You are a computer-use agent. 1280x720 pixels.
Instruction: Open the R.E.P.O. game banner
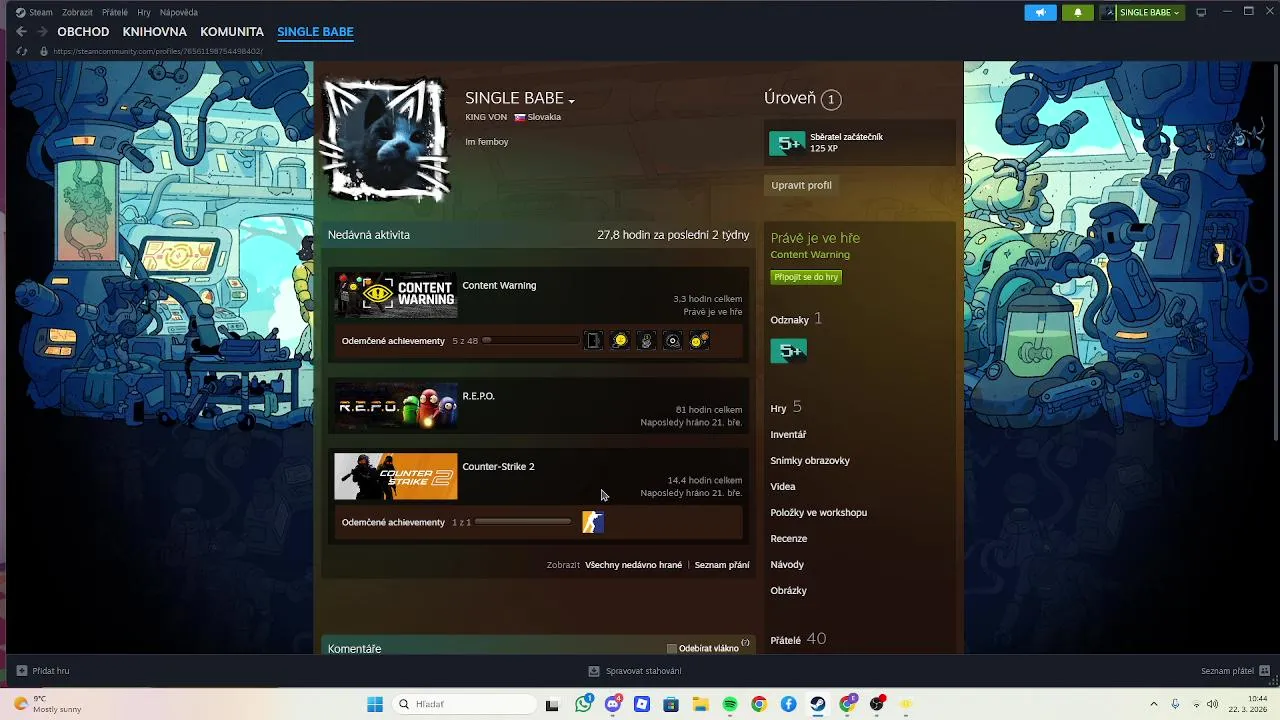click(396, 406)
